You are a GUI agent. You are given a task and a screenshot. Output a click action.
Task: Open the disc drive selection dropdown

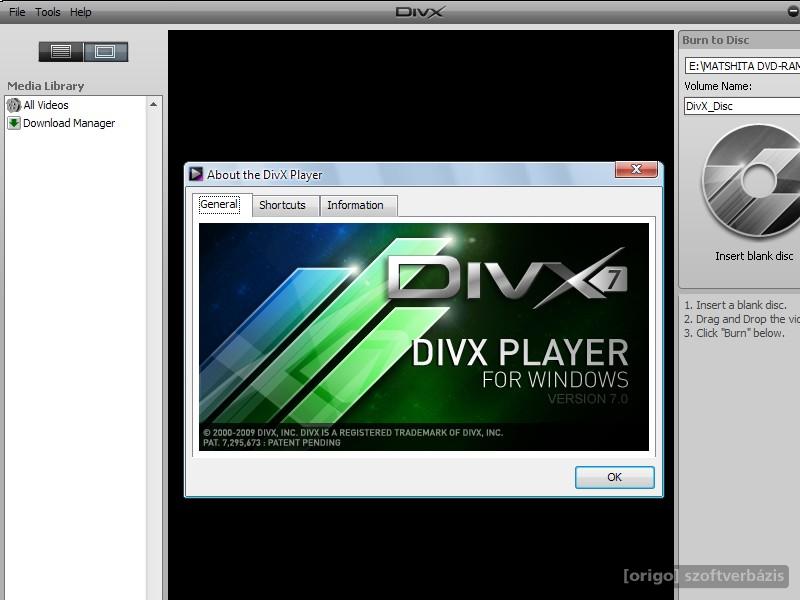[x=742, y=66]
